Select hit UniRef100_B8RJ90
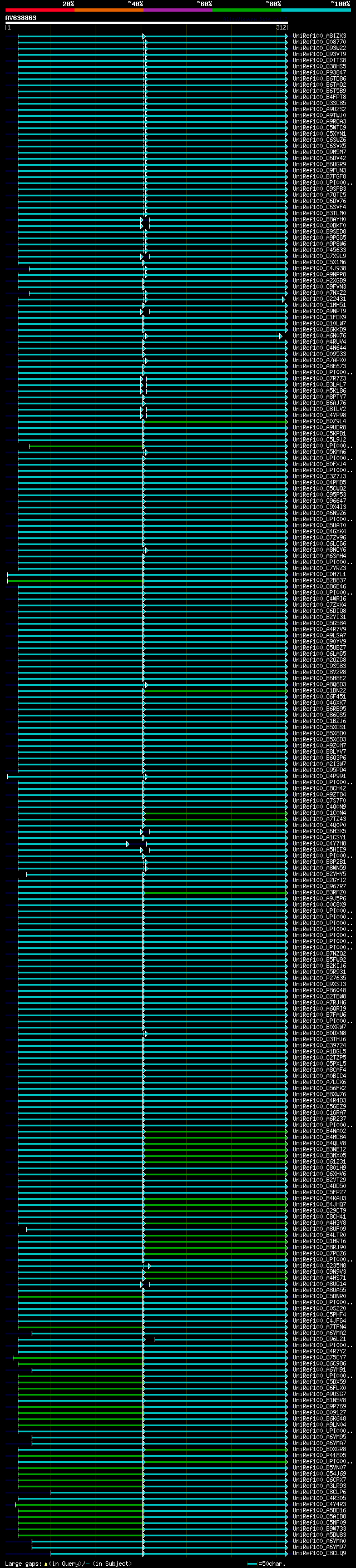 319,1247
